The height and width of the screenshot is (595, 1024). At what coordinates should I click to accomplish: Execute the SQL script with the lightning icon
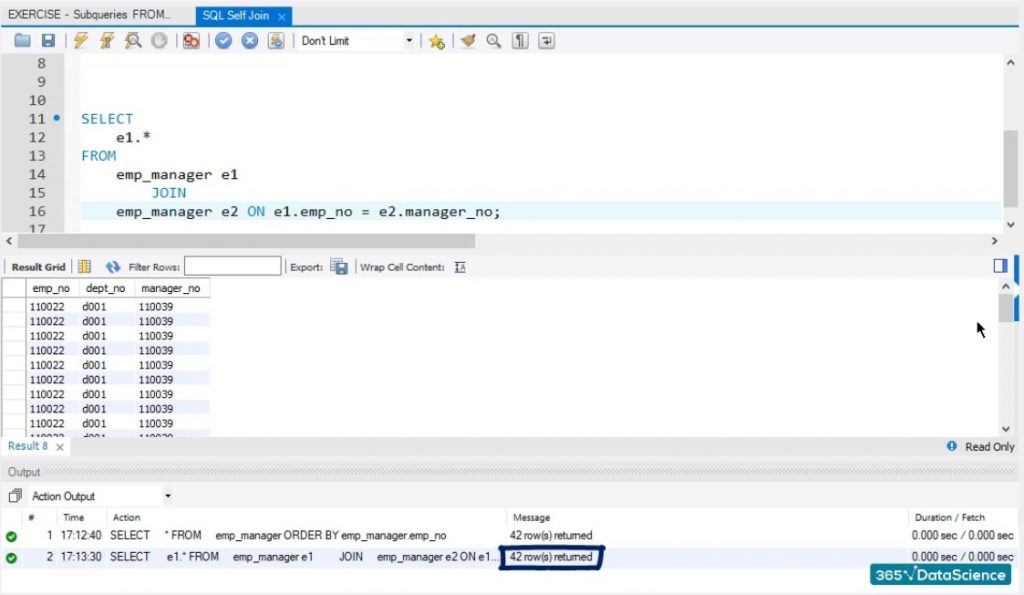coord(80,40)
